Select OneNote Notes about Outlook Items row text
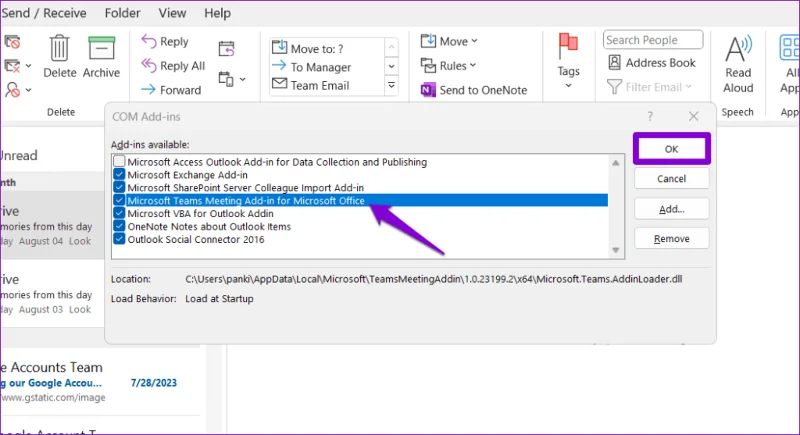The image size is (800, 435). click(209, 226)
